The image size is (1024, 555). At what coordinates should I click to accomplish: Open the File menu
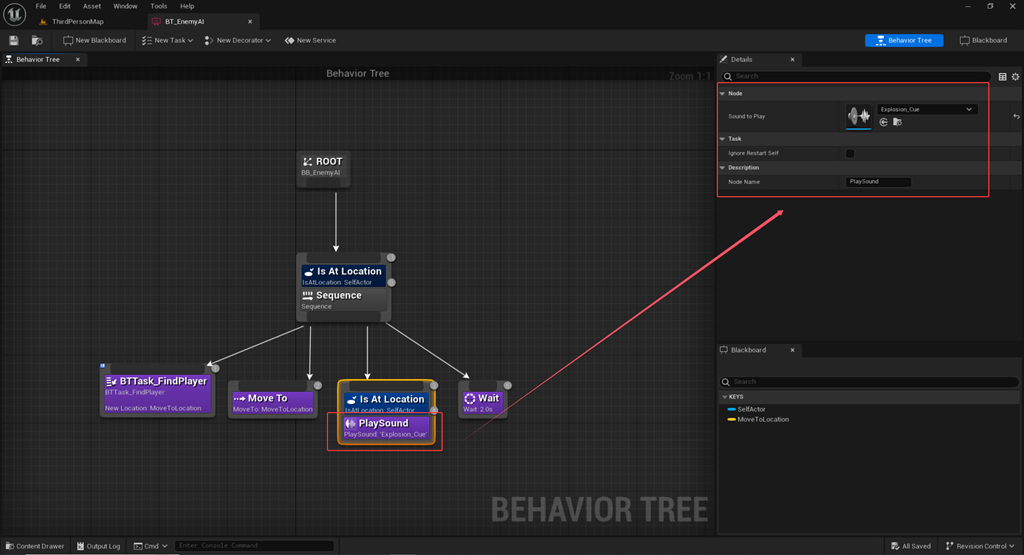(x=41, y=6)
